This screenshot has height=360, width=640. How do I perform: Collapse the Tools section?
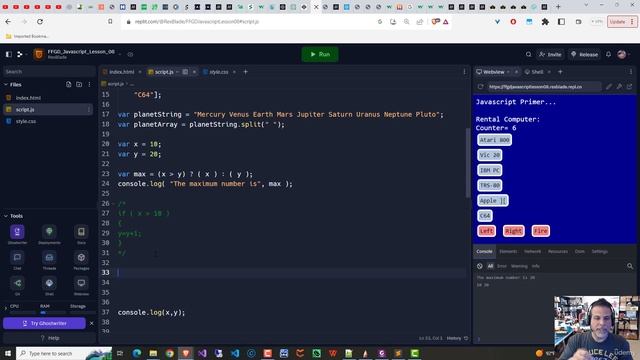tap(6, 216)
